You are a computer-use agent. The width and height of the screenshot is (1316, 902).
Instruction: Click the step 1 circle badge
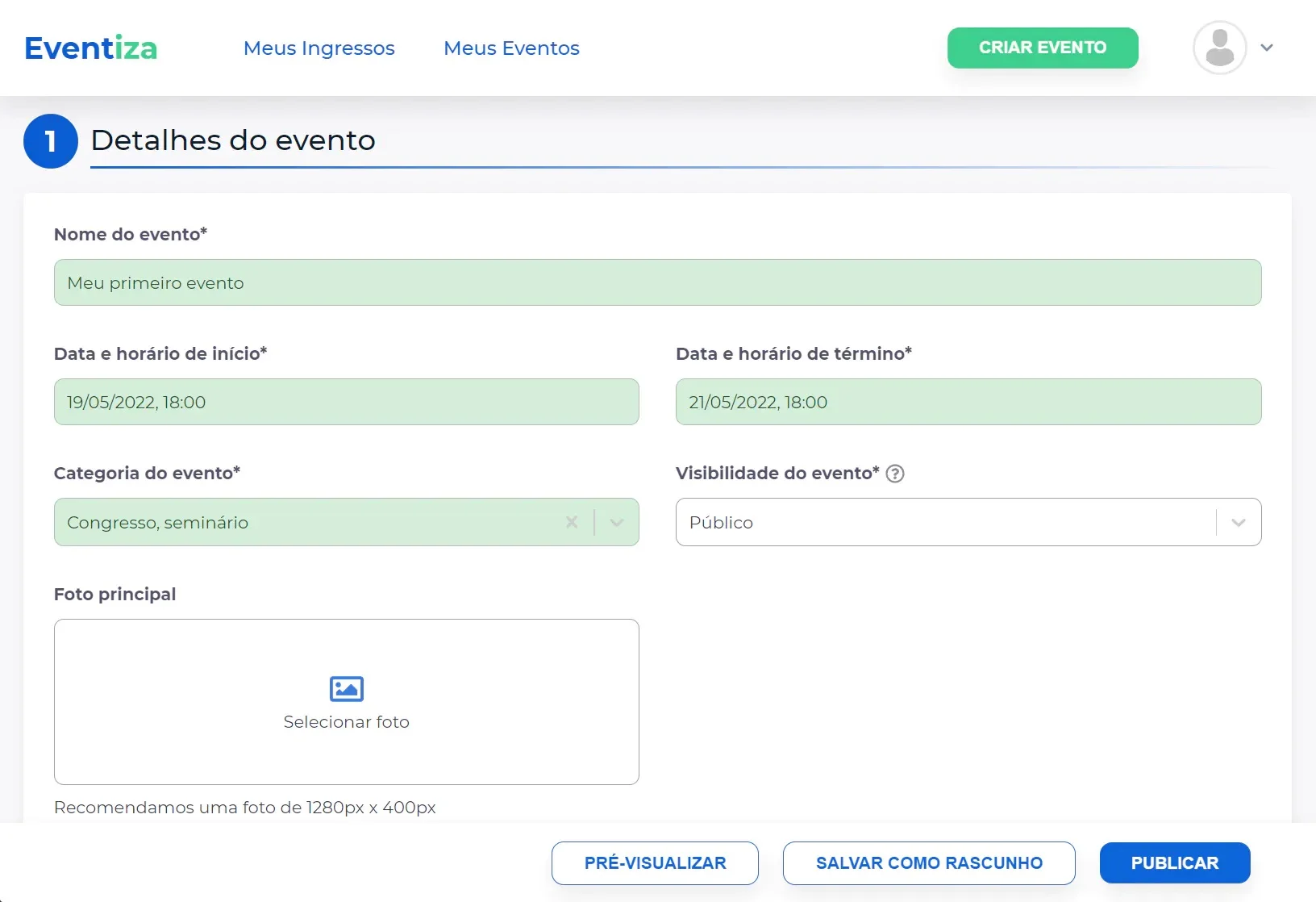(x=51, y=141)
